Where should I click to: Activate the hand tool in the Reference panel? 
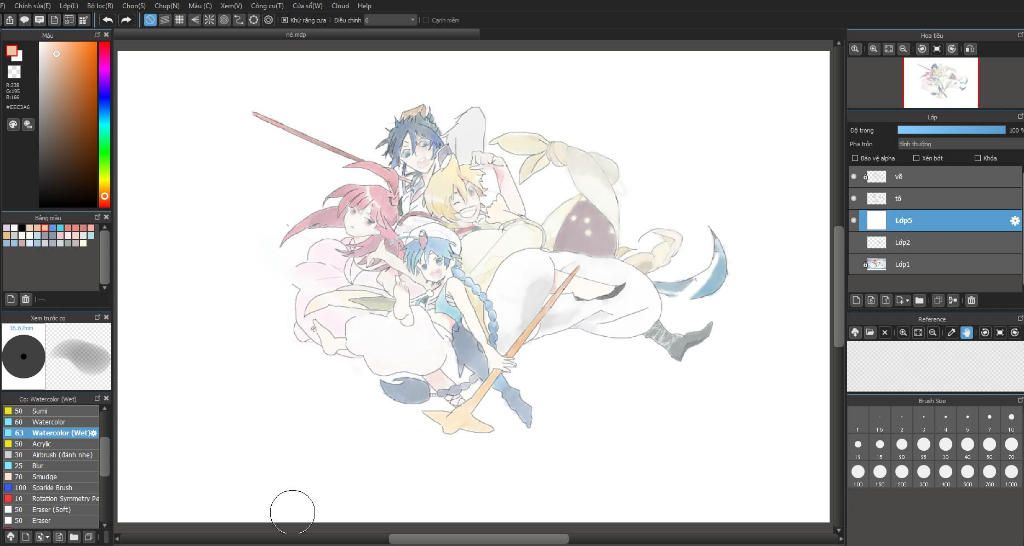pos(967,332)
